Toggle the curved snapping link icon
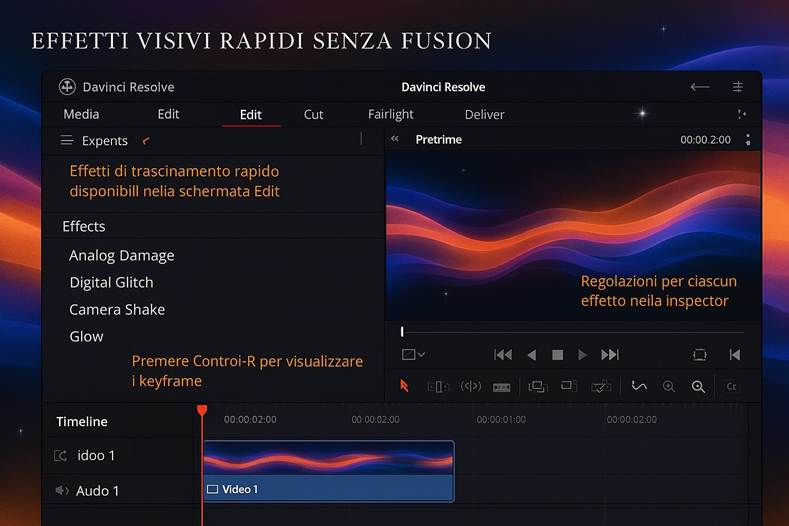 click(x=639, y=386)
